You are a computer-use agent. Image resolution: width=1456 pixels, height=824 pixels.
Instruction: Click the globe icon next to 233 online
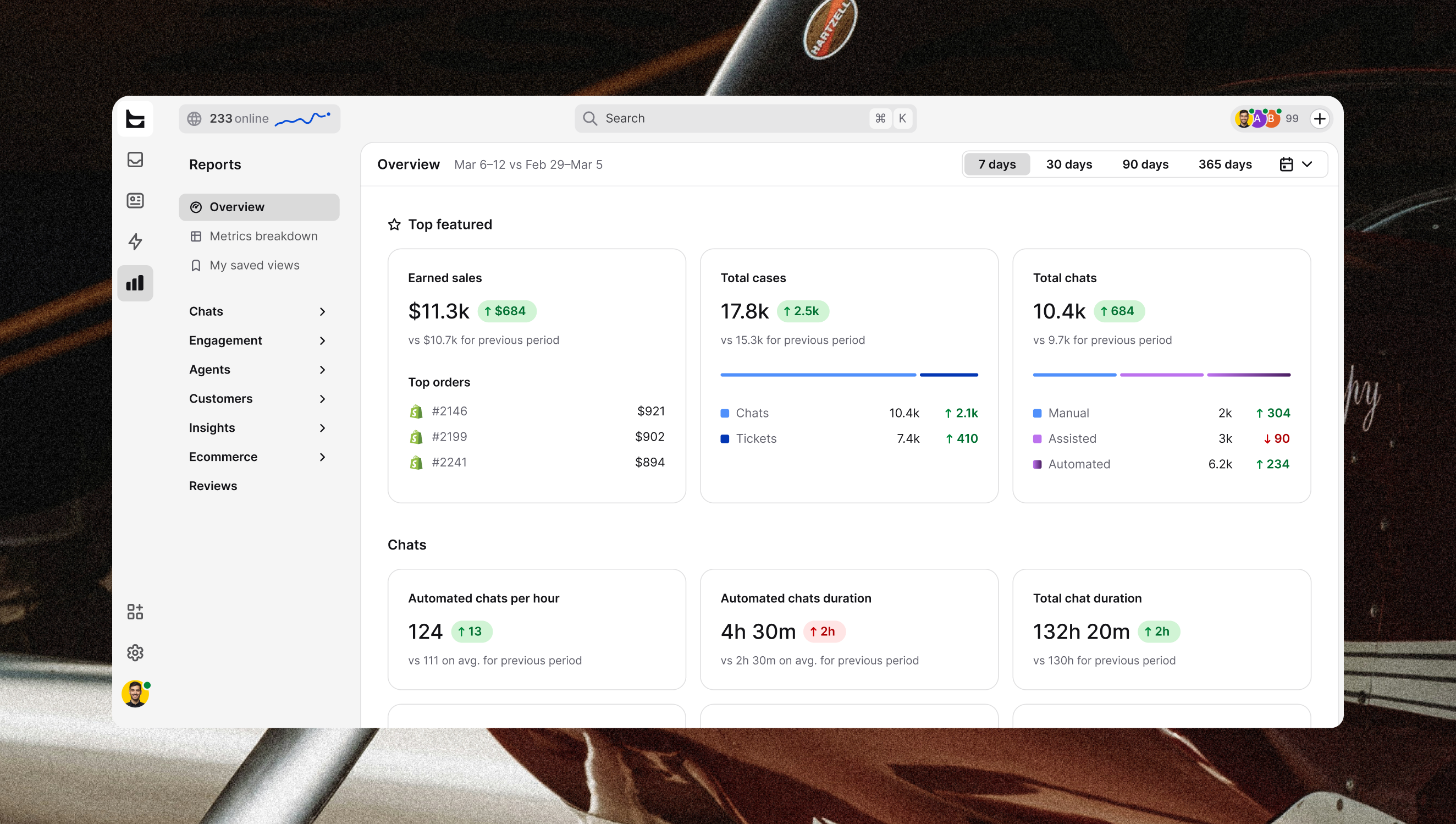[195, 118]
